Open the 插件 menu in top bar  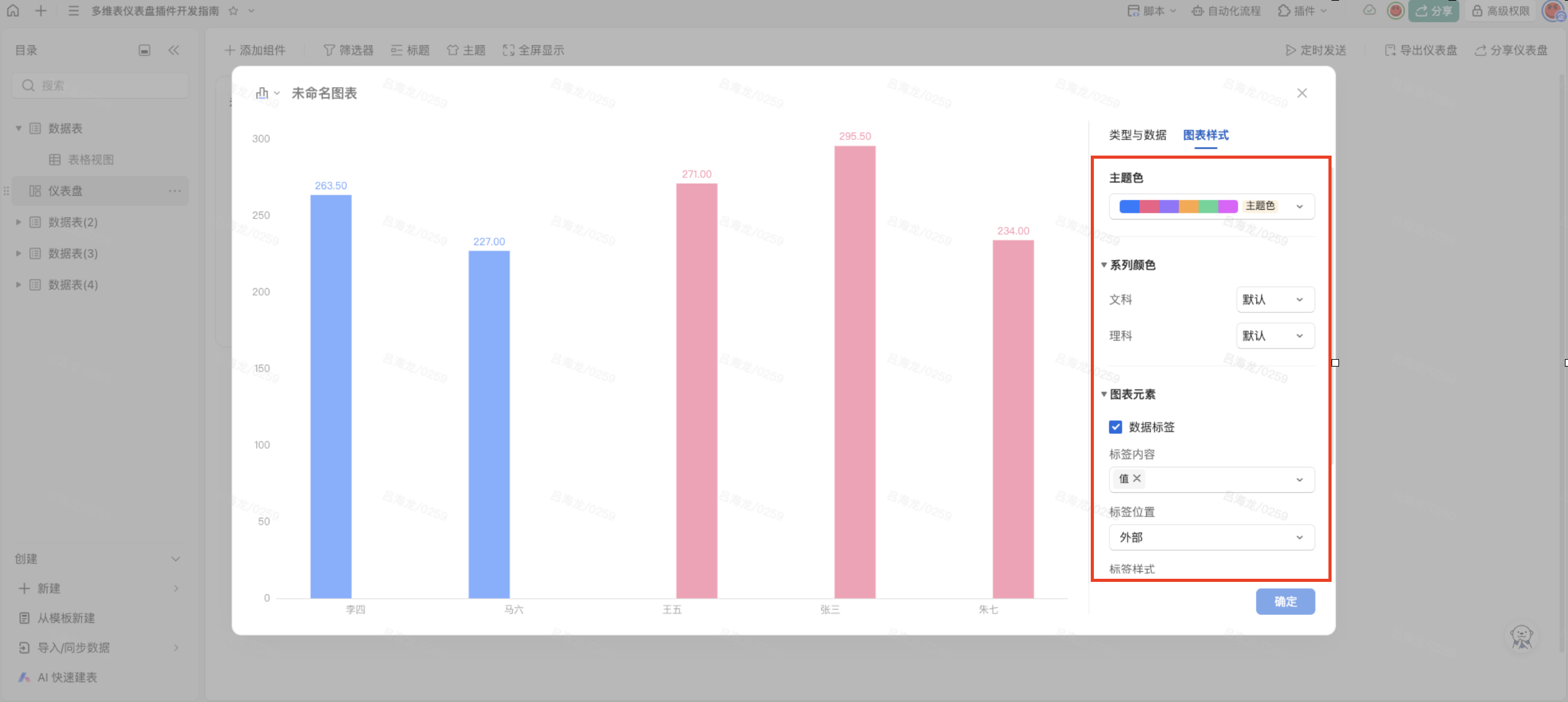[x=1303, y=11]
